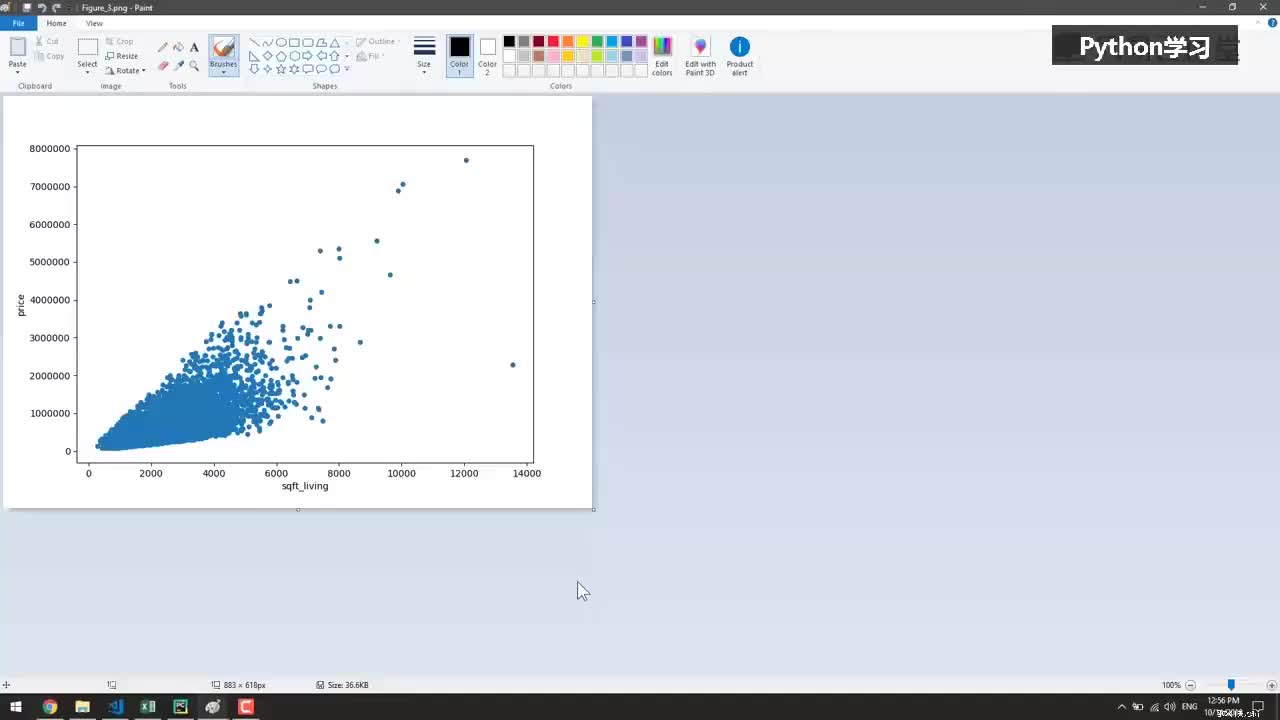1280x720 pixels.
Task: Pick the orange color swatch
Action: pyautogui.click(x=568, y=42)
